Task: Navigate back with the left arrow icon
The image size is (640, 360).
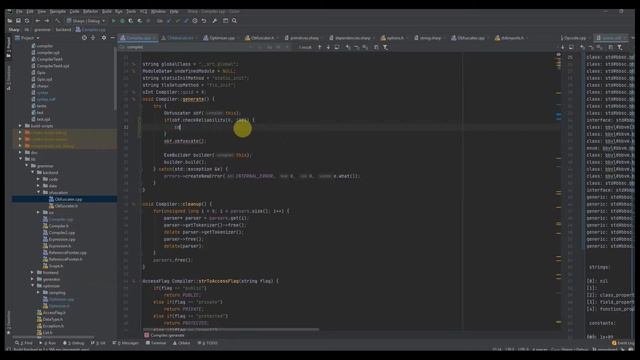Action: 38,21
